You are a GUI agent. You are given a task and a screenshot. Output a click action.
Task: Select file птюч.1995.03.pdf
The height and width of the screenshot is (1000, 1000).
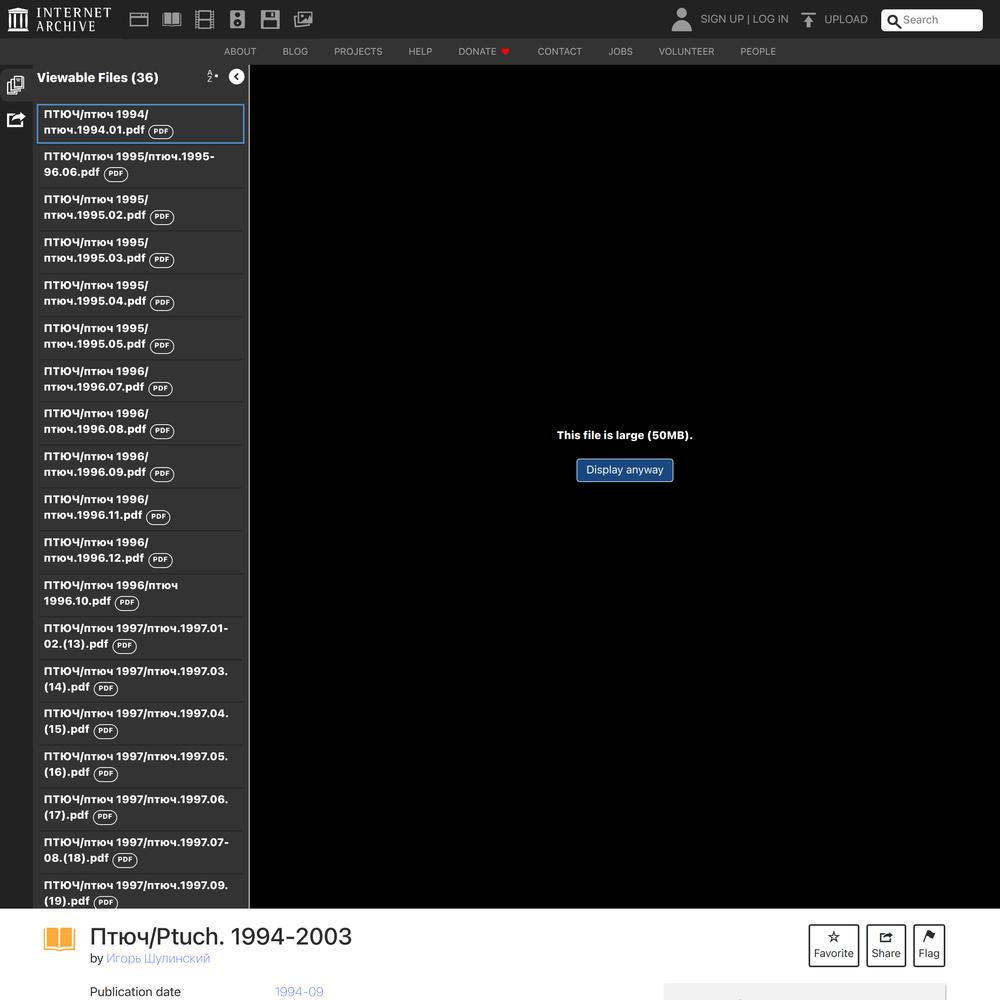140,251
